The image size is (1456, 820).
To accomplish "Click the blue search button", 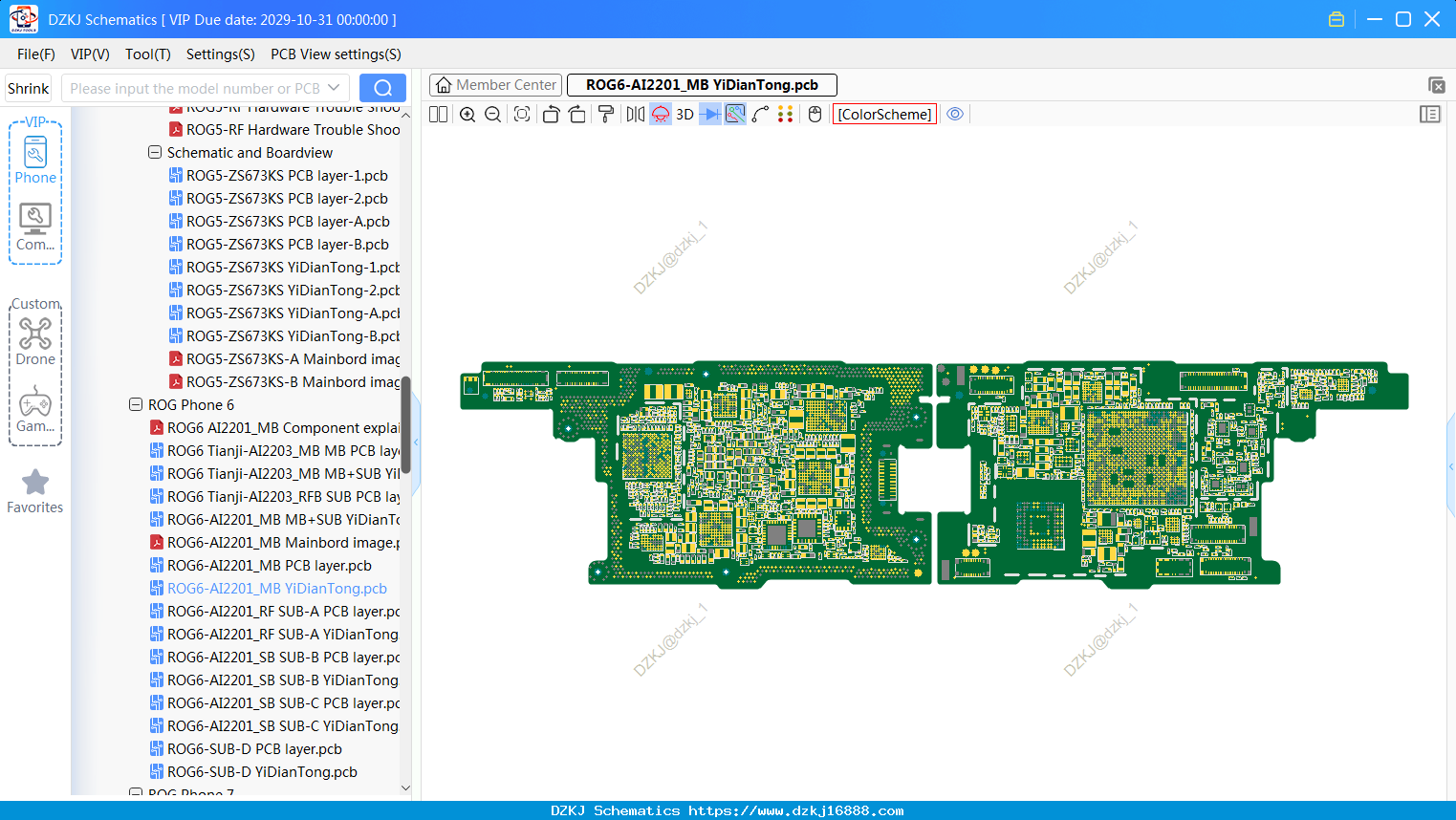I will tap(382, 88).
